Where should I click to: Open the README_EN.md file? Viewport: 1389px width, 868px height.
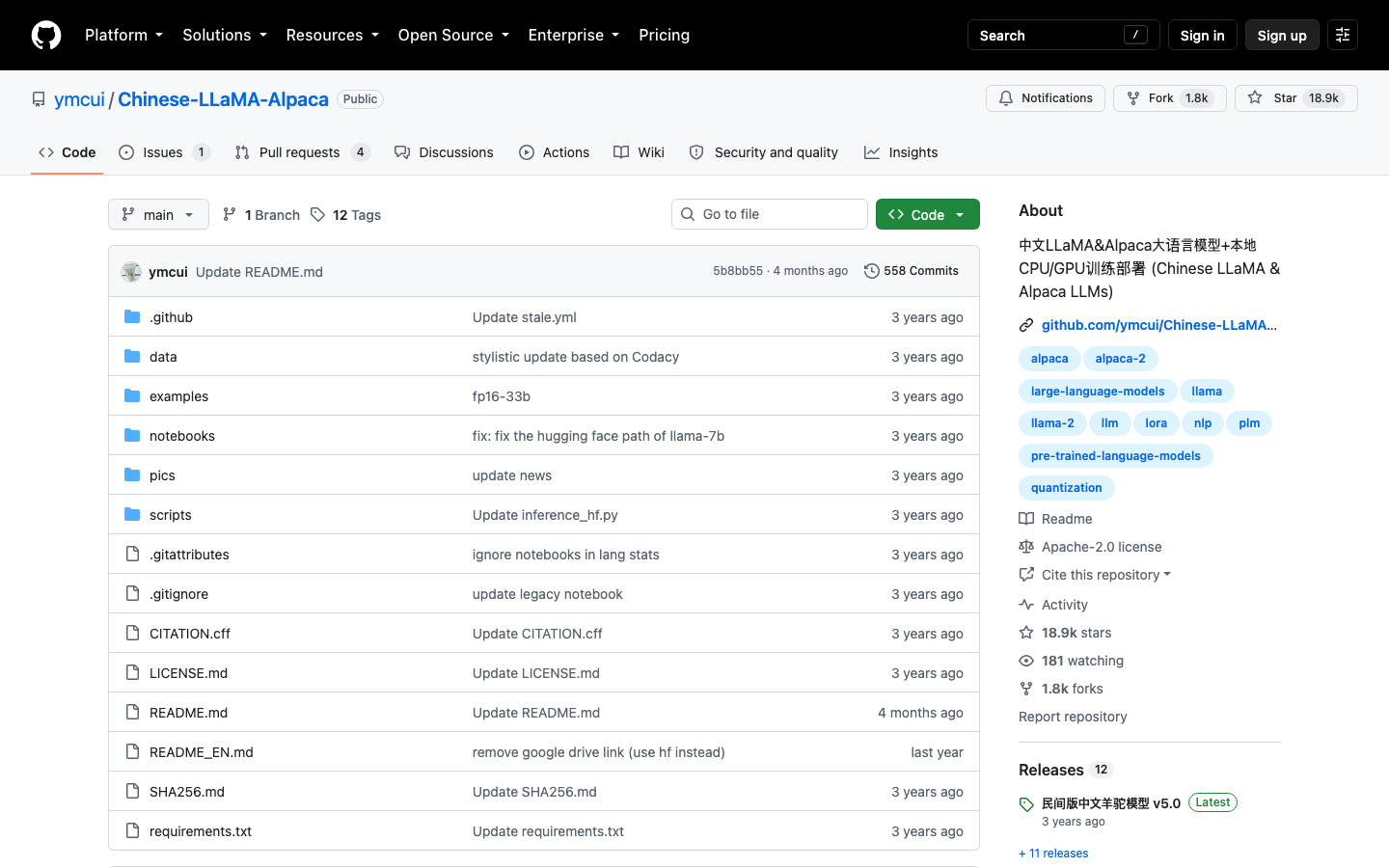point(202,752)
